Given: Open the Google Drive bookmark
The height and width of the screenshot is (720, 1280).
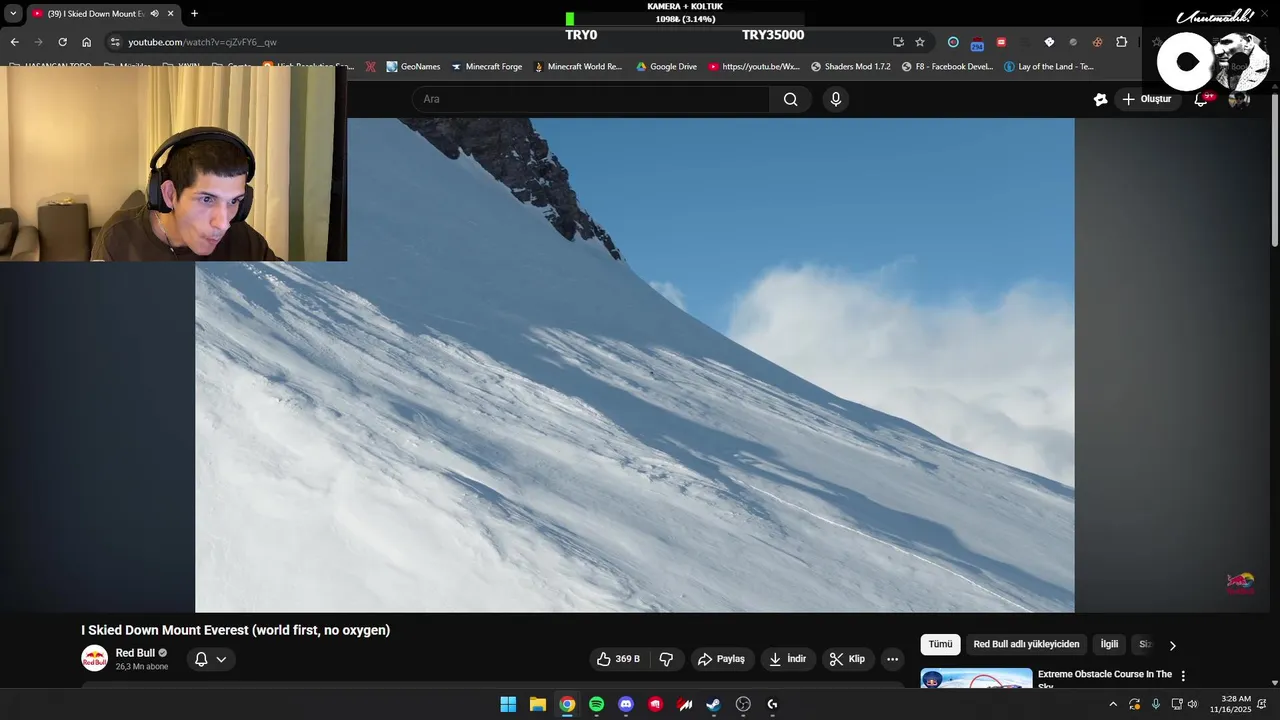Looking at the screenshot, I should click(666, 67).
